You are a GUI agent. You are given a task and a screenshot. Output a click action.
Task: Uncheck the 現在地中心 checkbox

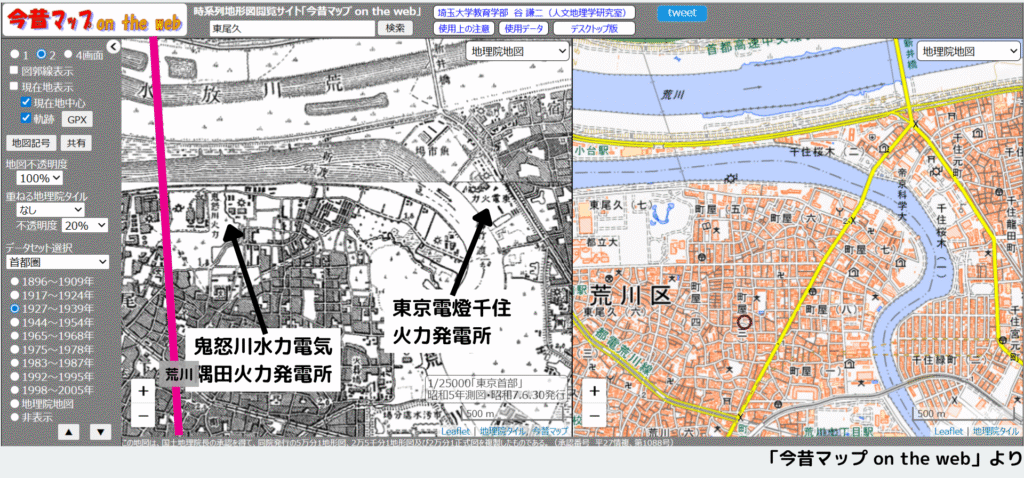click(x=27, y=102)
